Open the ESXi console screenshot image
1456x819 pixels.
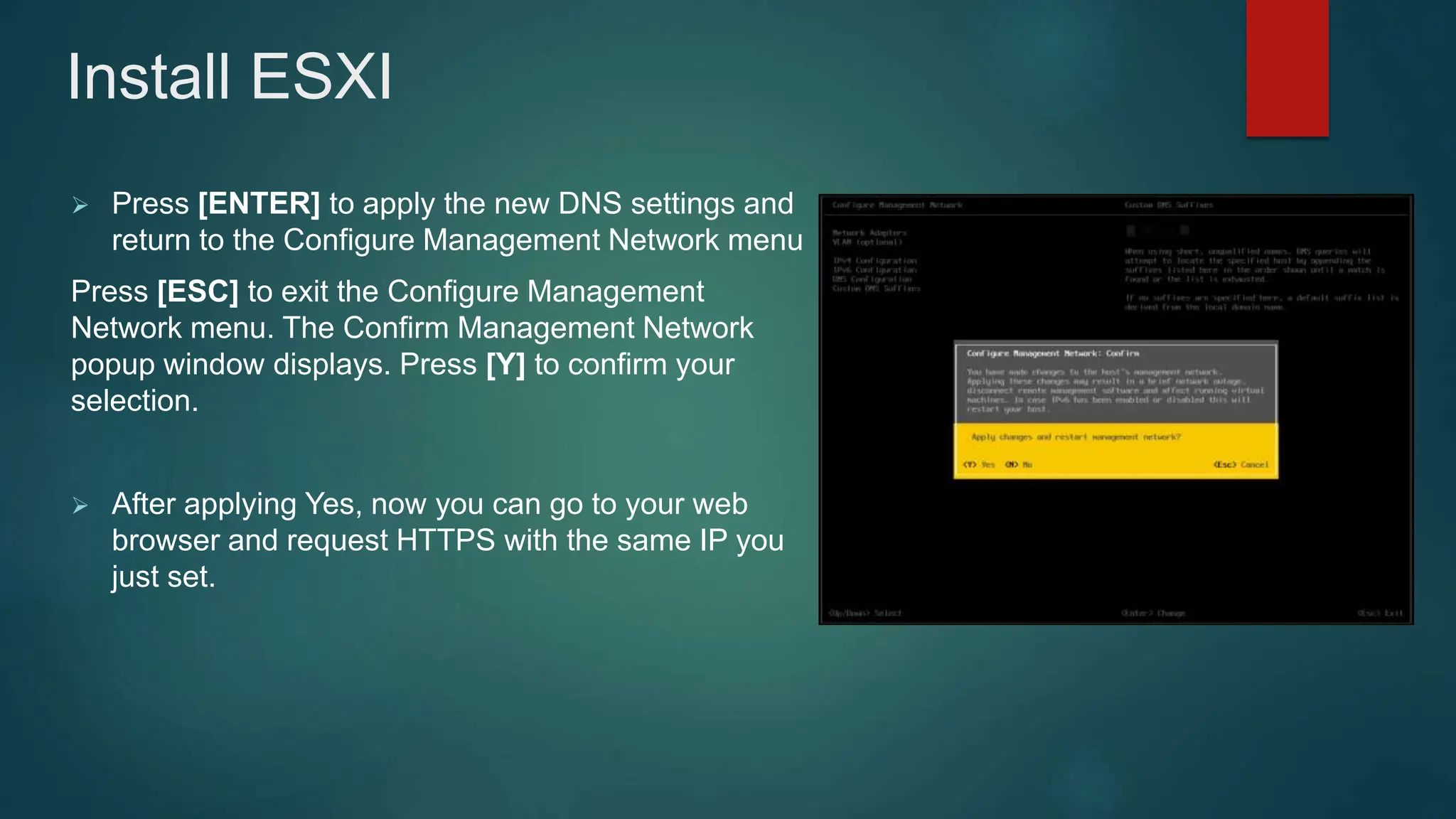1116,409
